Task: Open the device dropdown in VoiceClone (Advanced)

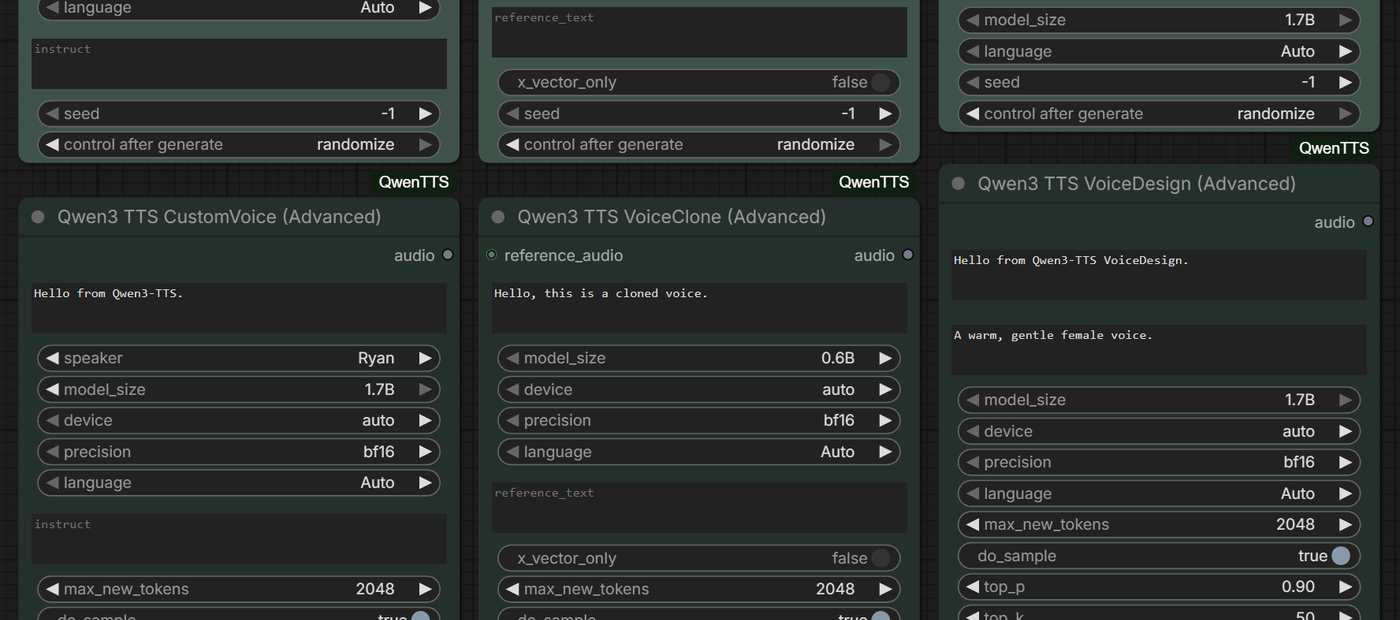Action: [698, 389]
